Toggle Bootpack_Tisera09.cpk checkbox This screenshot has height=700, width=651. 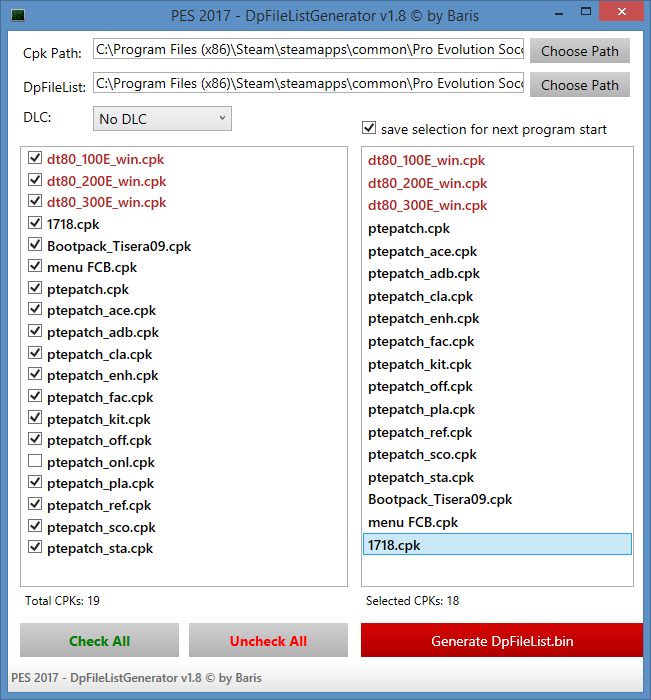(x=35, y=245)
